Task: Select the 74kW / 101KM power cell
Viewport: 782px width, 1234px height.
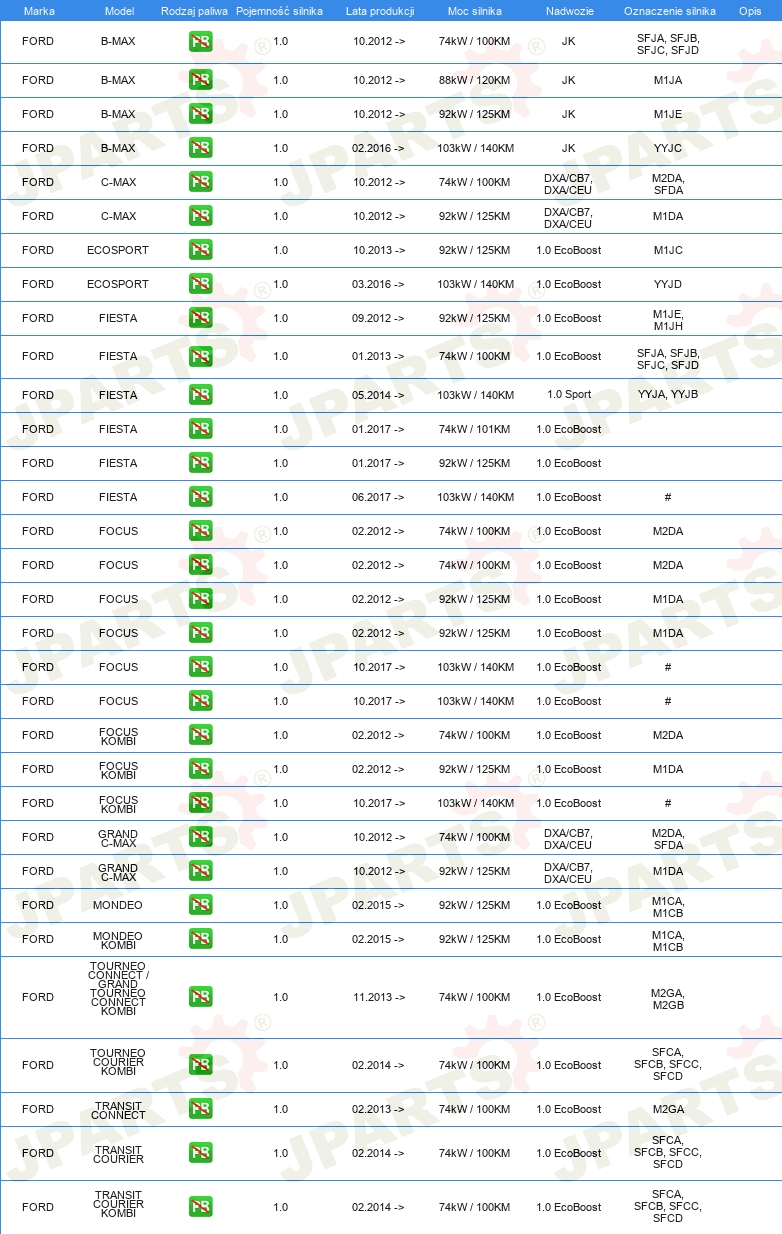Action: tap(476, 429)
